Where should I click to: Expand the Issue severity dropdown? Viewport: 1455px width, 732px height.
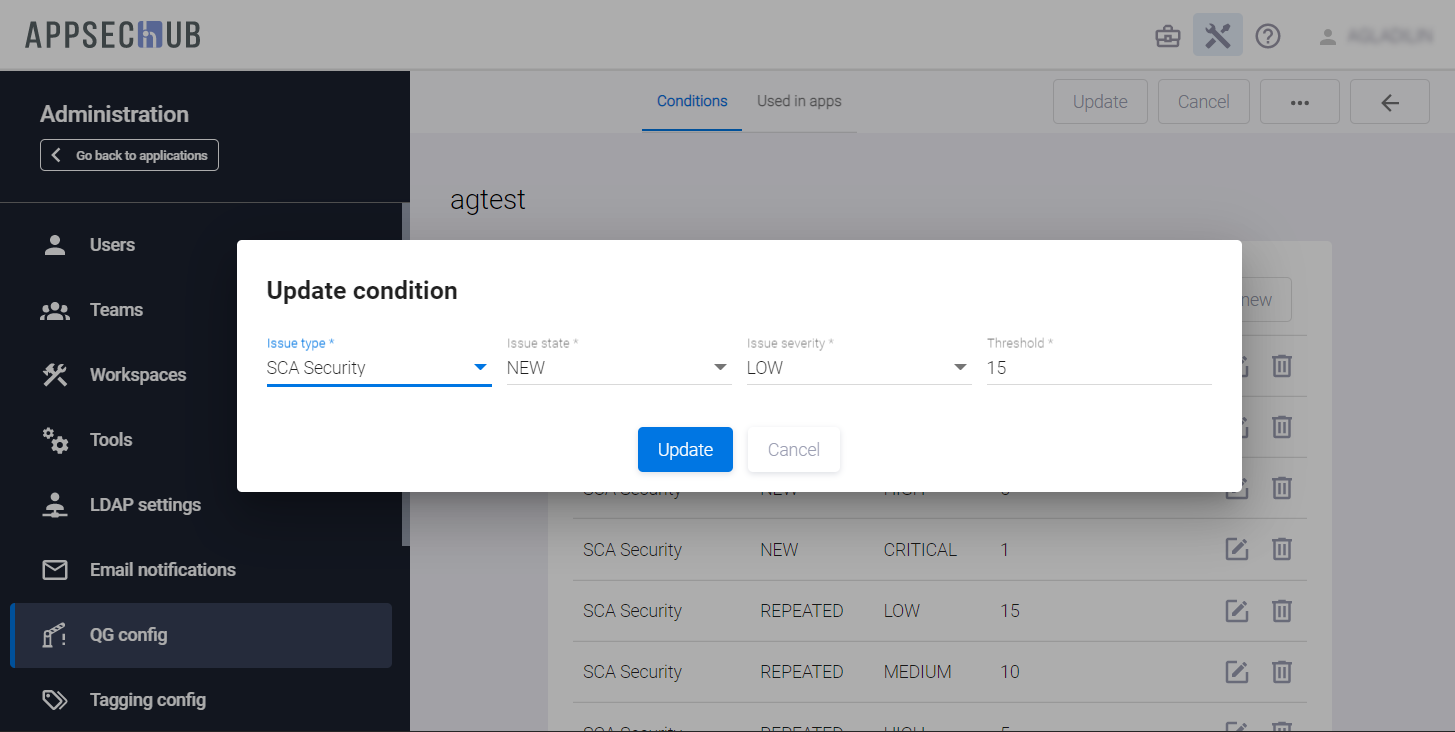[x=959, y=367]
